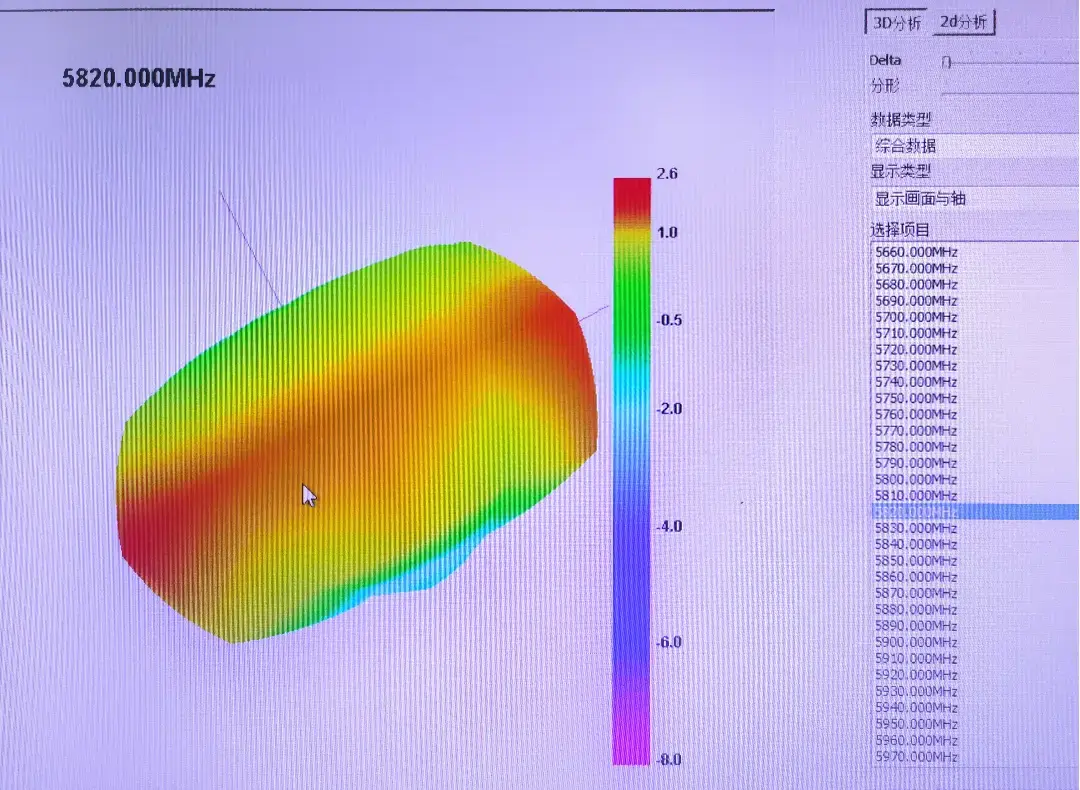Screen dimensions: 1080x790
Task: Select 5700.000MHz in the list
Action: (916, 317)
